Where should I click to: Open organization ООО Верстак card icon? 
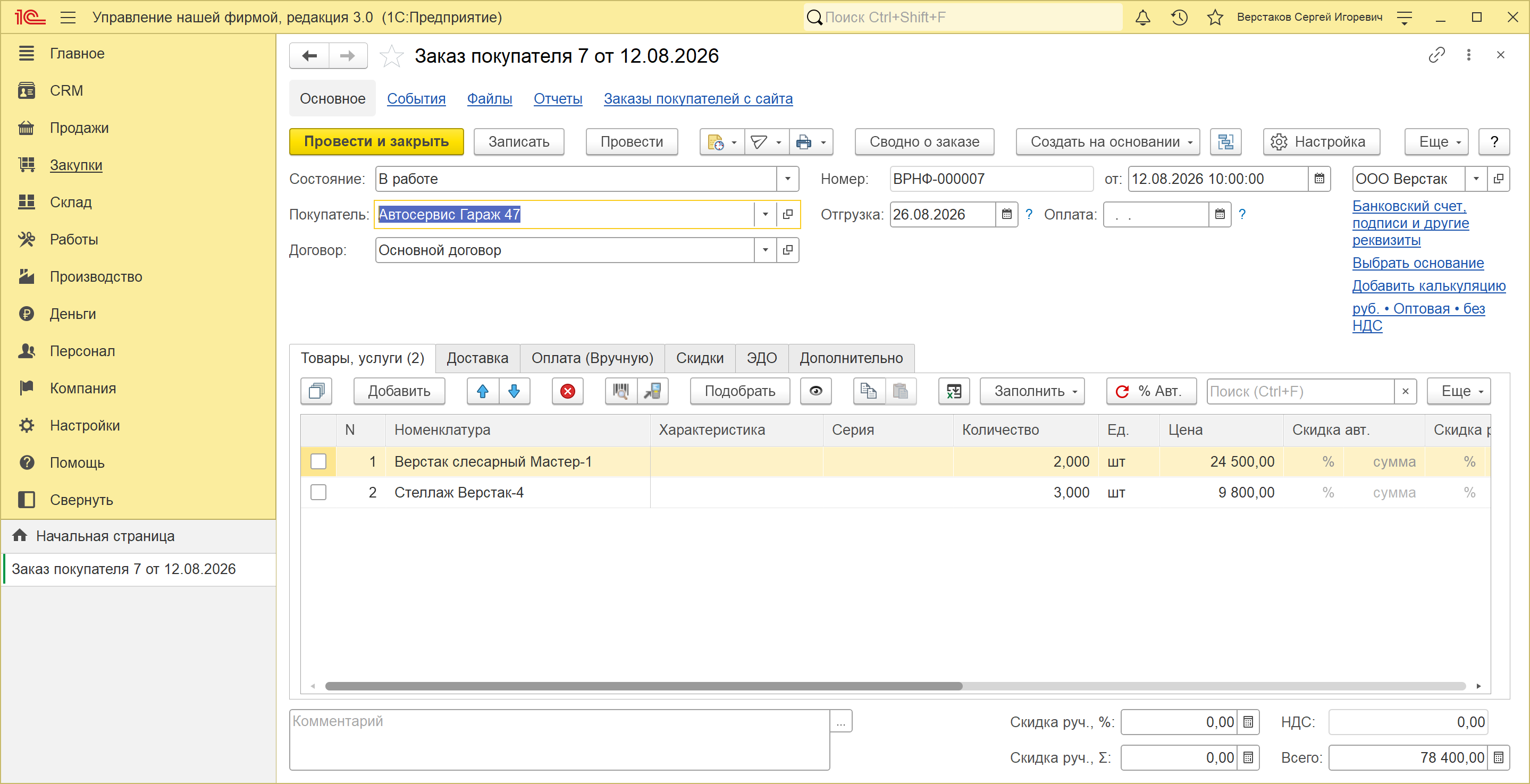coord(1499,179)
